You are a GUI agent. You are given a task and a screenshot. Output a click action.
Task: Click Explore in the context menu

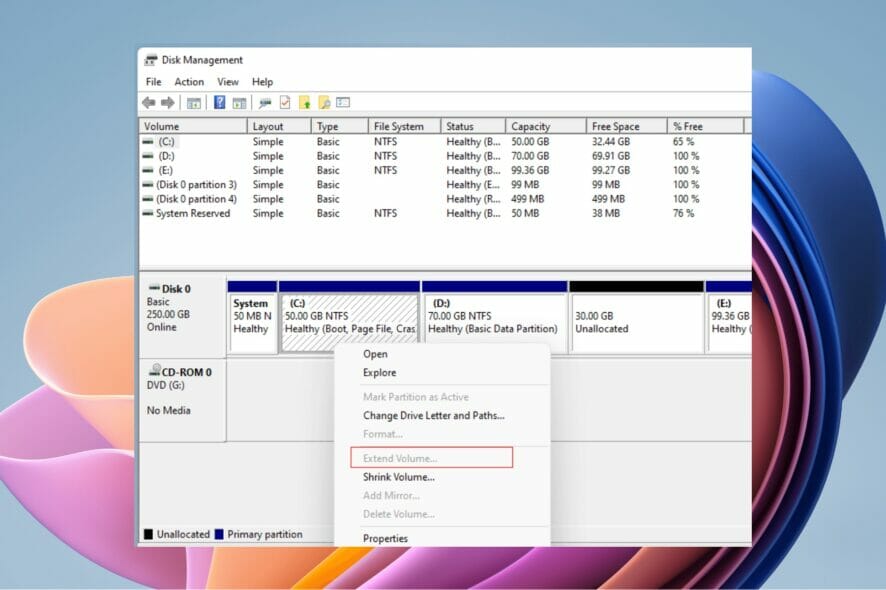[379, 373]
